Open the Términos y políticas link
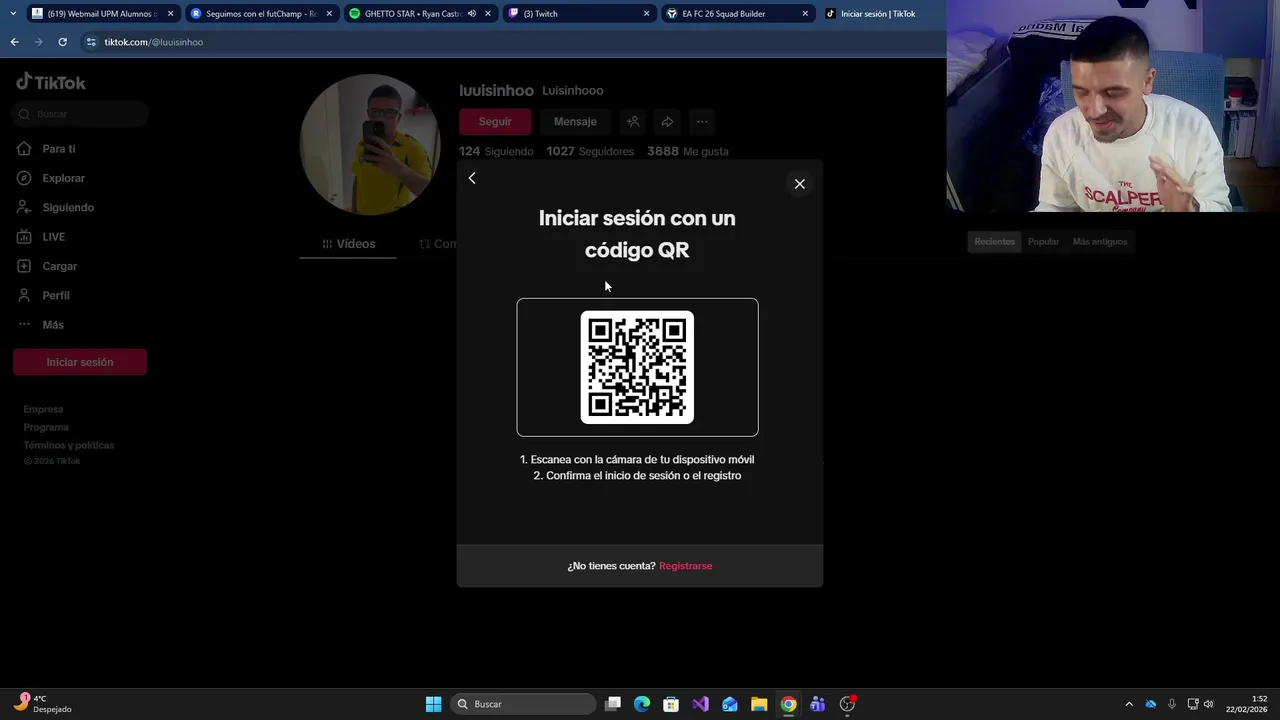Image resolution: width=1280 pixels, height=720 pixels. 69,445
